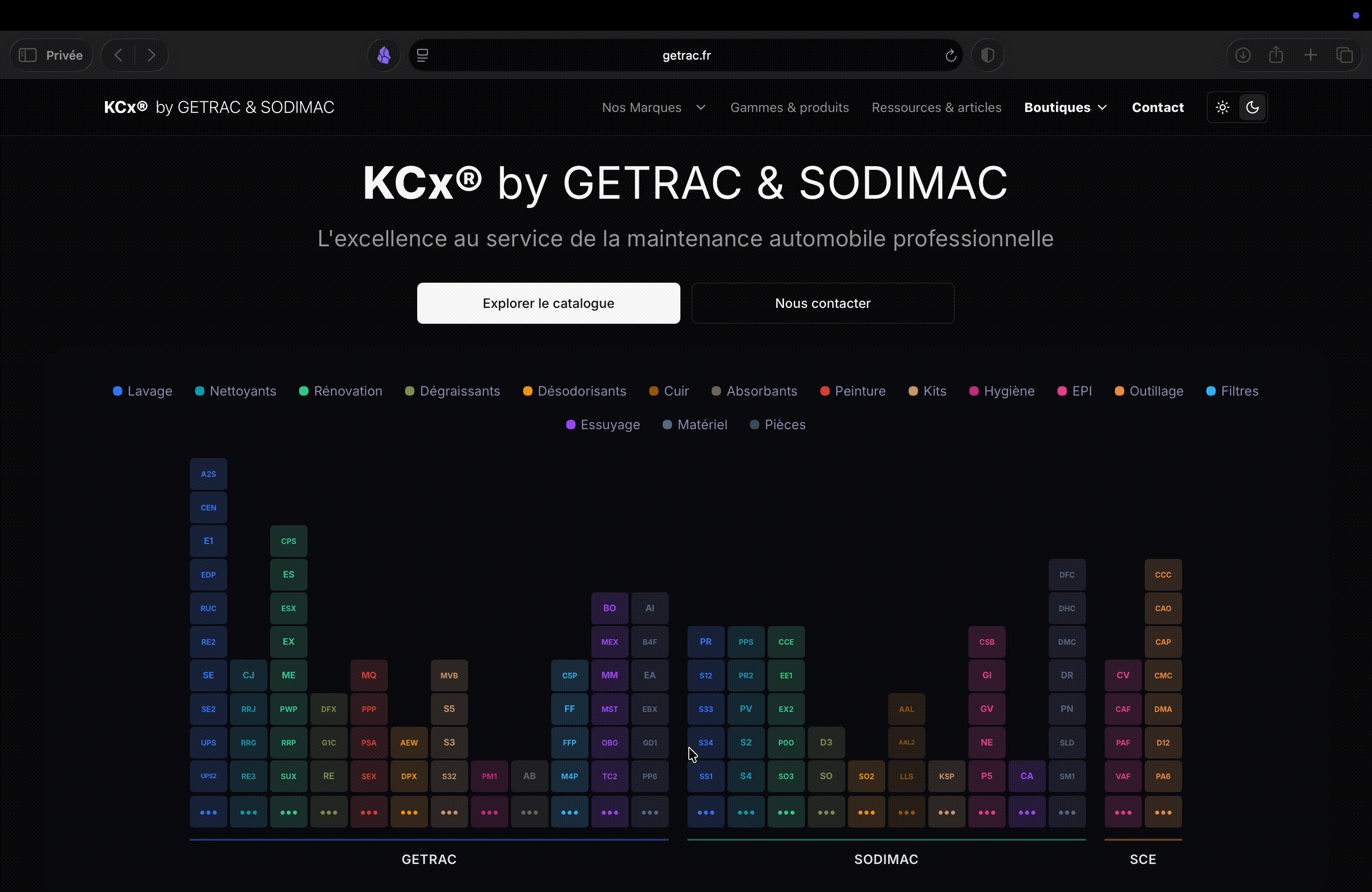The height and width of the screenshot is (892, 1372).
Task: Expand the more-dots tile under DPX
Action: click(409, 813)
